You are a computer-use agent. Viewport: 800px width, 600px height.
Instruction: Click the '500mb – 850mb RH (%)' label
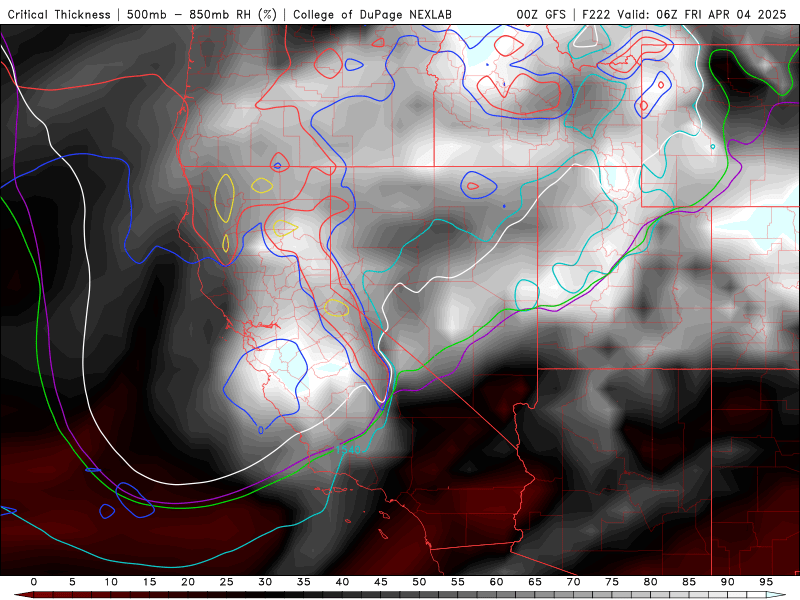pyautogui.click(x=202, y=15)
